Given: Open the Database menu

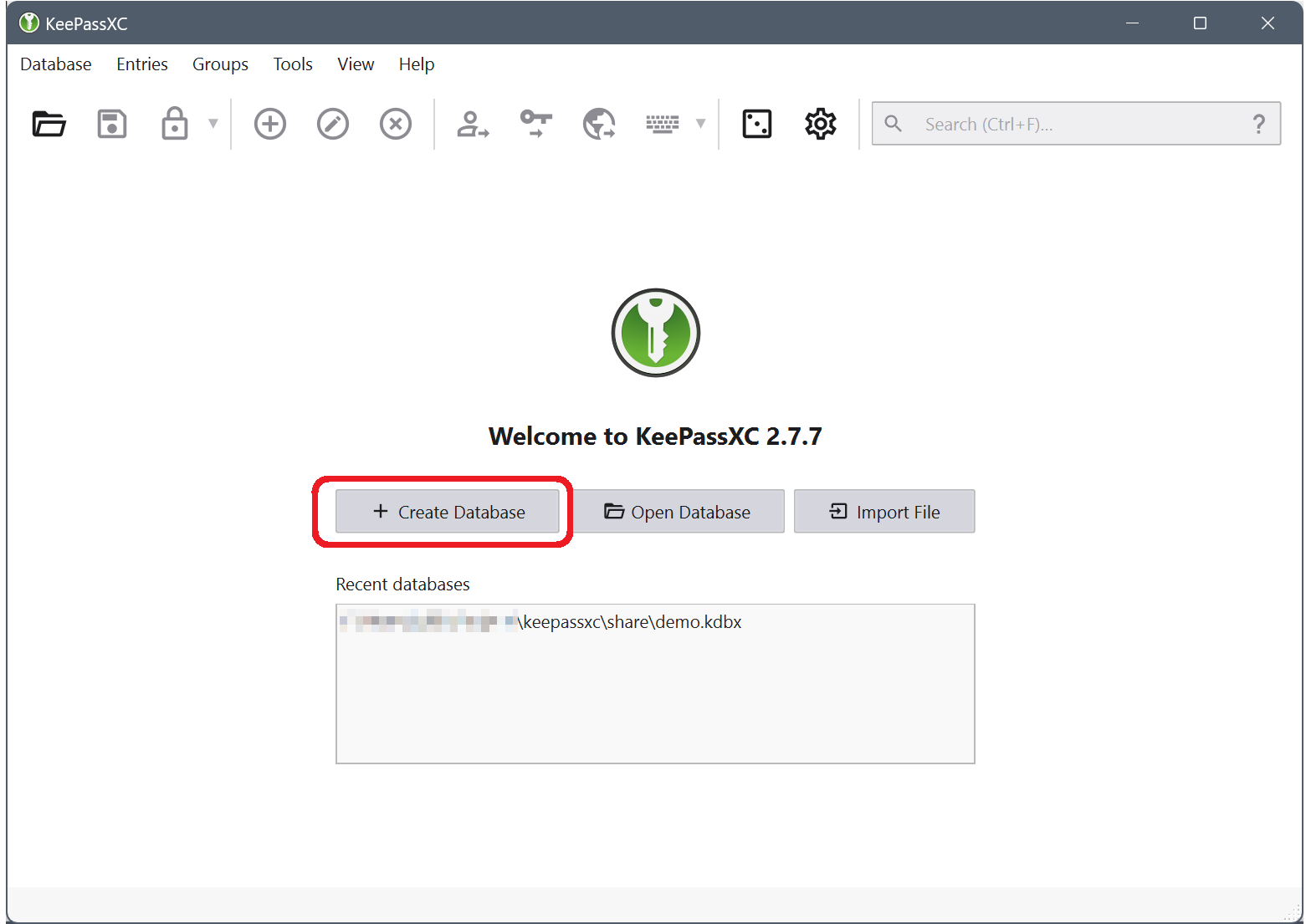Looking at the screenshot, I should (x=56, y=64).
